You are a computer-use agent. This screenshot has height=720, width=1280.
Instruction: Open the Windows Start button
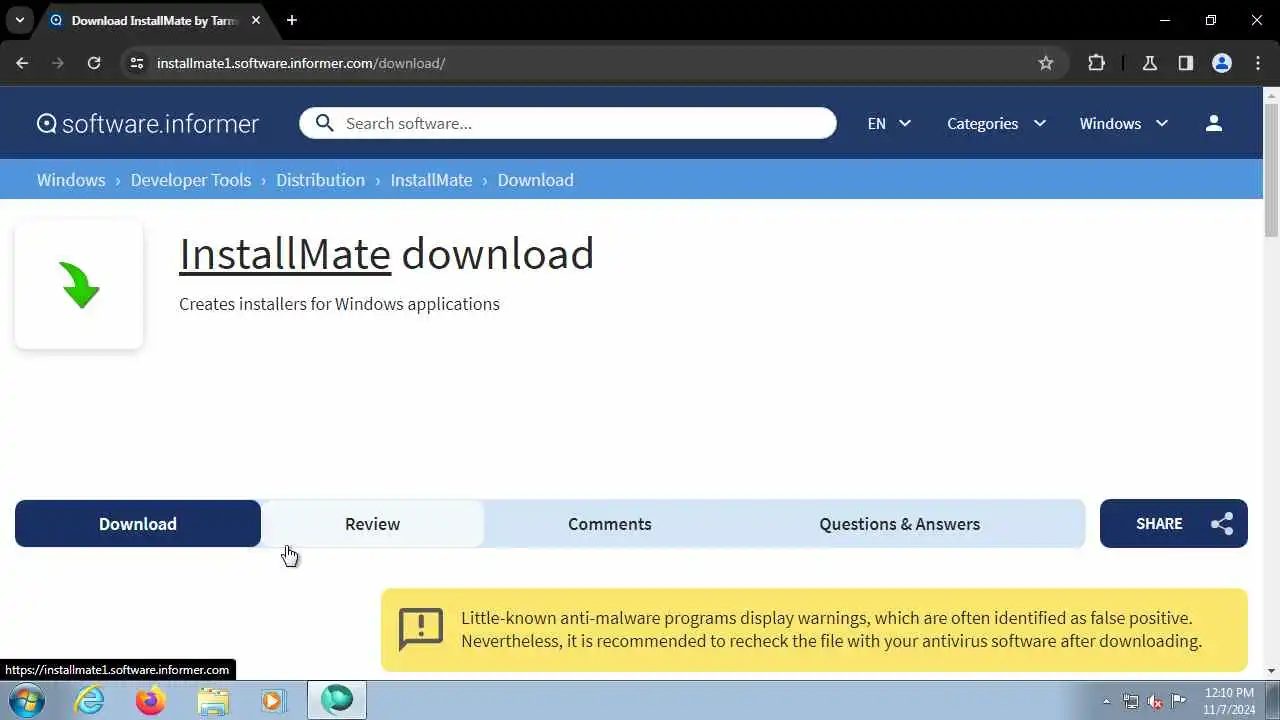(25, 701)
